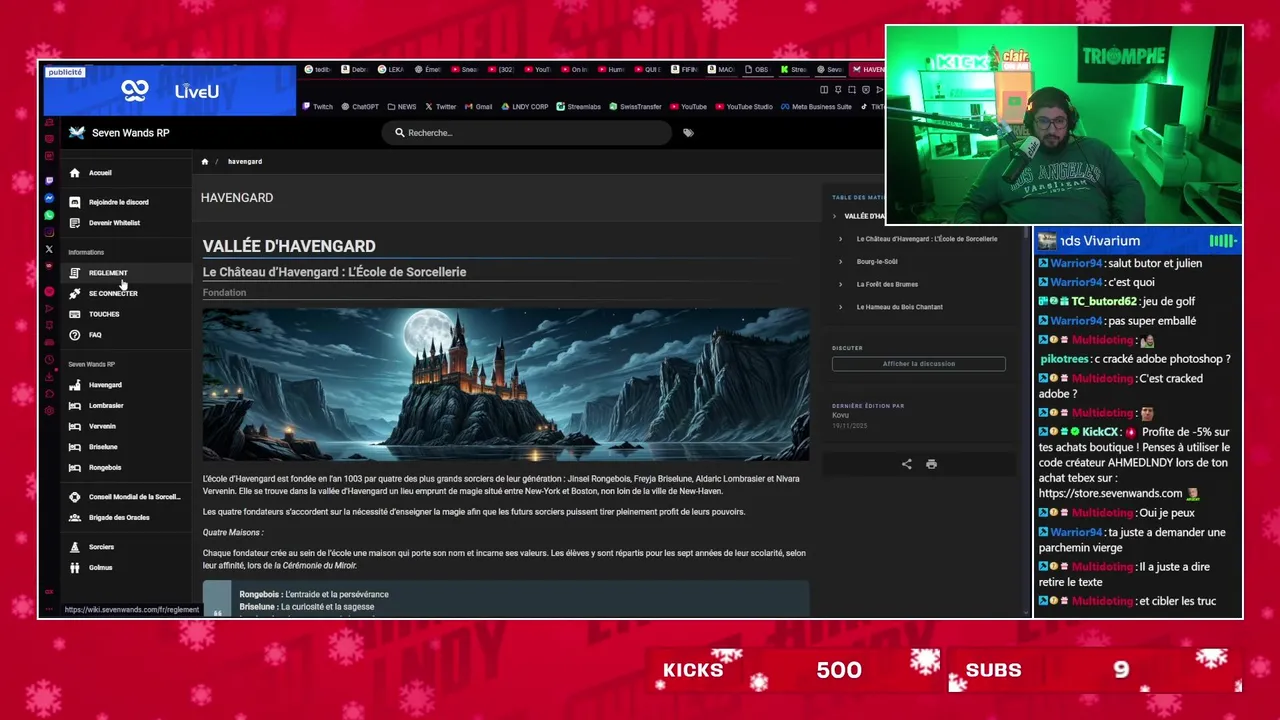Expand Le Château d'Havengard contents entry
Viewport: 1280px width, 720px height.
pos(840,239)
